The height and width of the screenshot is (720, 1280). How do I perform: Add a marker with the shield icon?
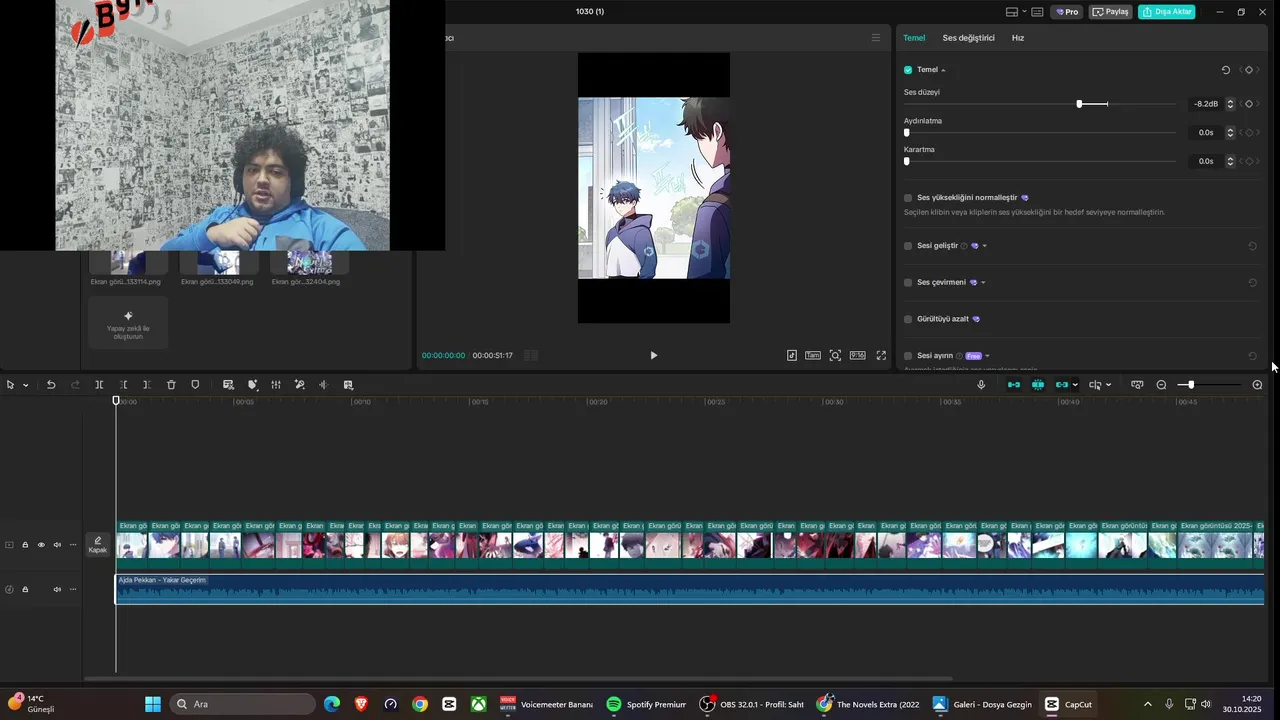pos(195,385)
